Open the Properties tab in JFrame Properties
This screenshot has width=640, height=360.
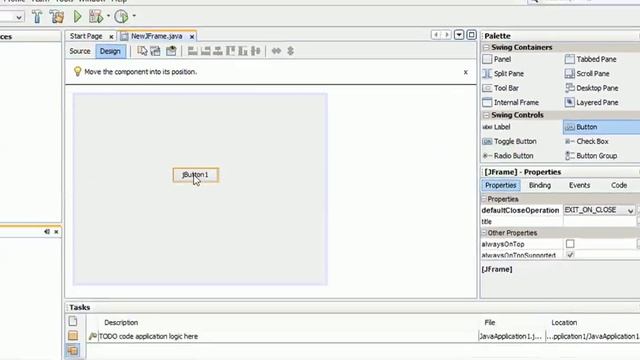click(501, 185)
